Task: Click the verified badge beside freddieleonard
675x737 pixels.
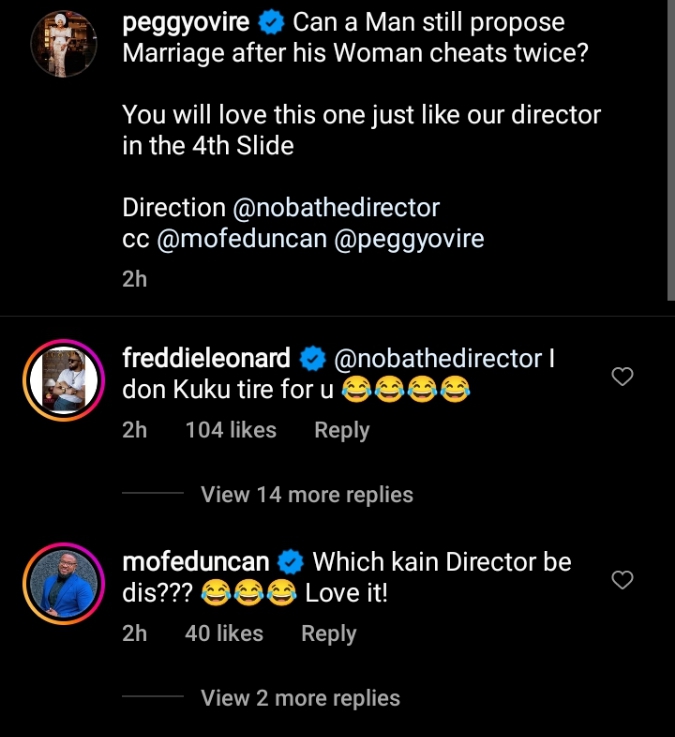Action: (314, 358)
